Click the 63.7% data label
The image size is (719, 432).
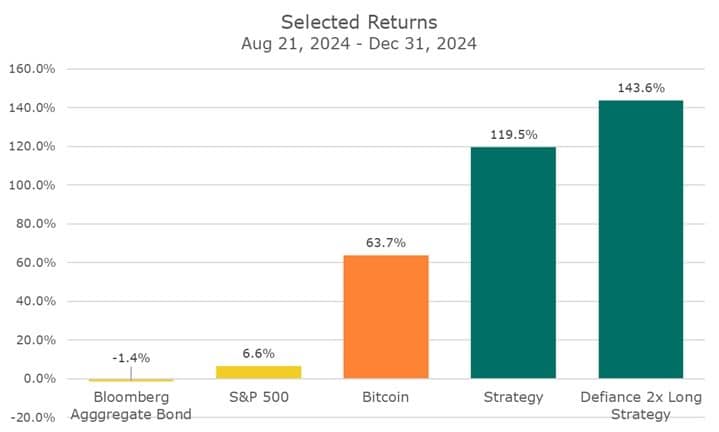(x=385, y=243)
